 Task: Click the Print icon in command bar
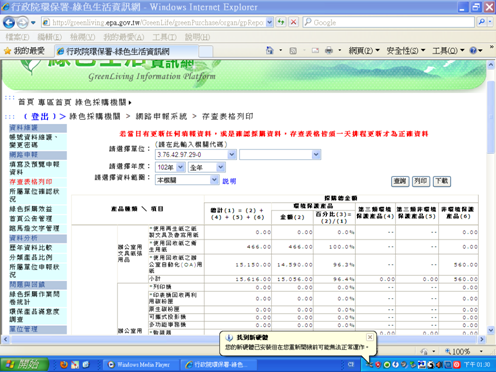click(x=329, y=51)
